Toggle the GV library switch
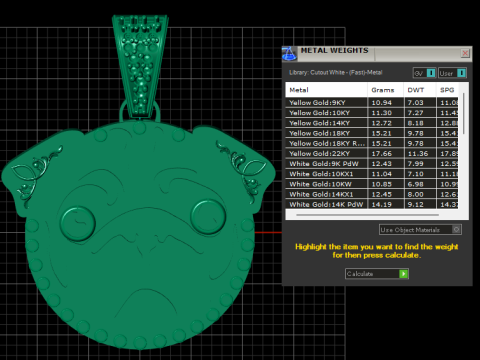Screen dimensions: 480x360 [x=424, y=73]
